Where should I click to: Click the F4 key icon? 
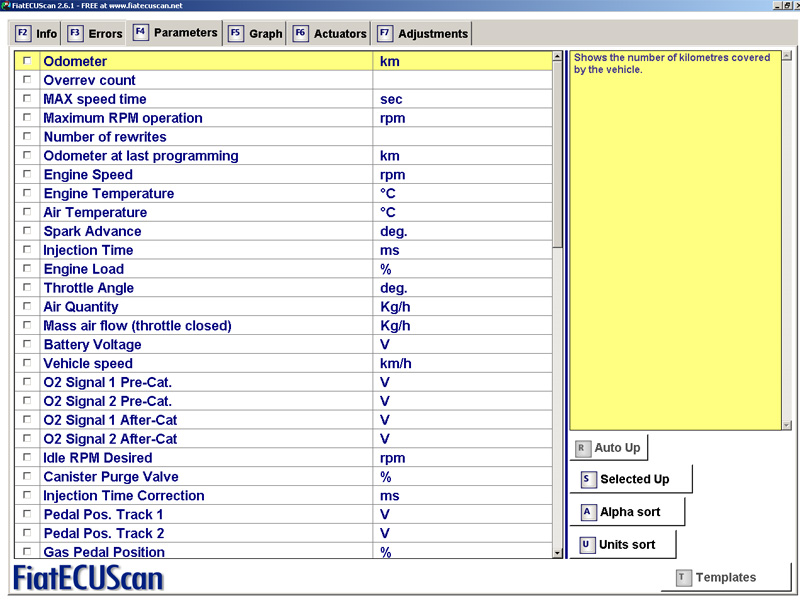(140, 32)
